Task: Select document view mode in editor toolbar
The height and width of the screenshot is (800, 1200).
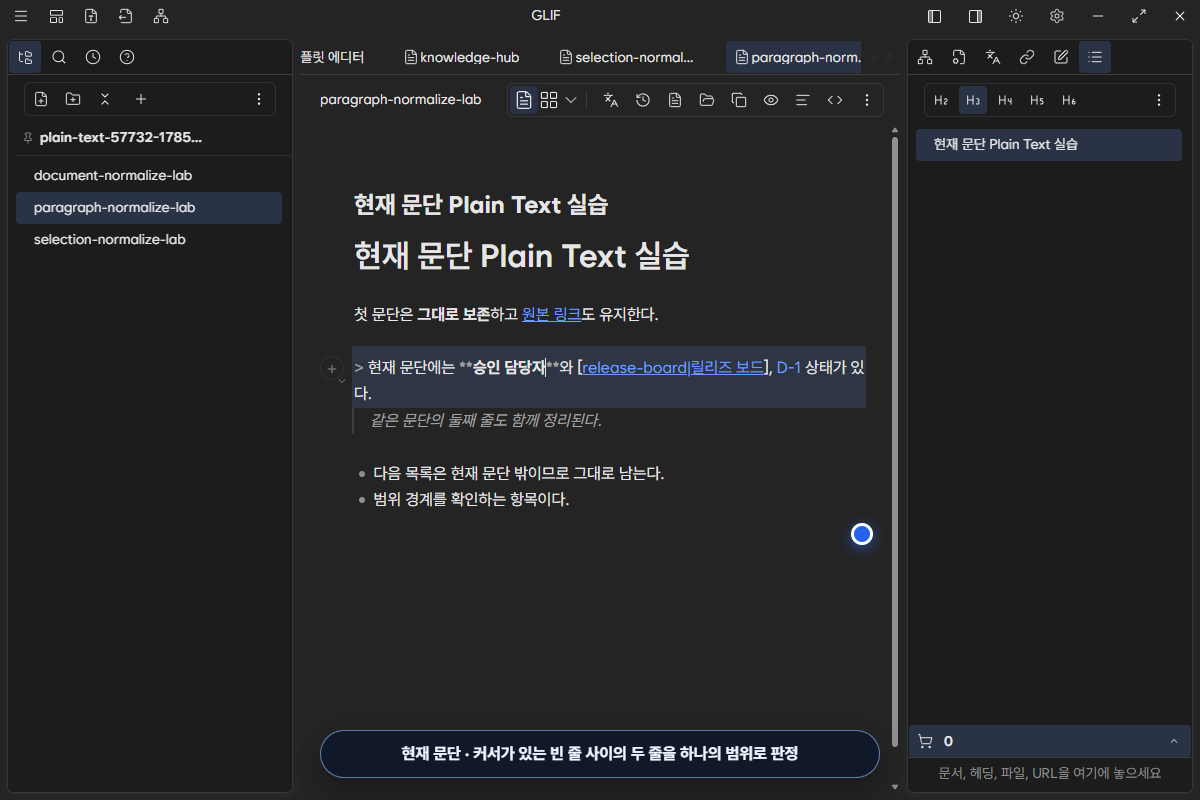Action: pyautogui.click(x=524, y=100)
